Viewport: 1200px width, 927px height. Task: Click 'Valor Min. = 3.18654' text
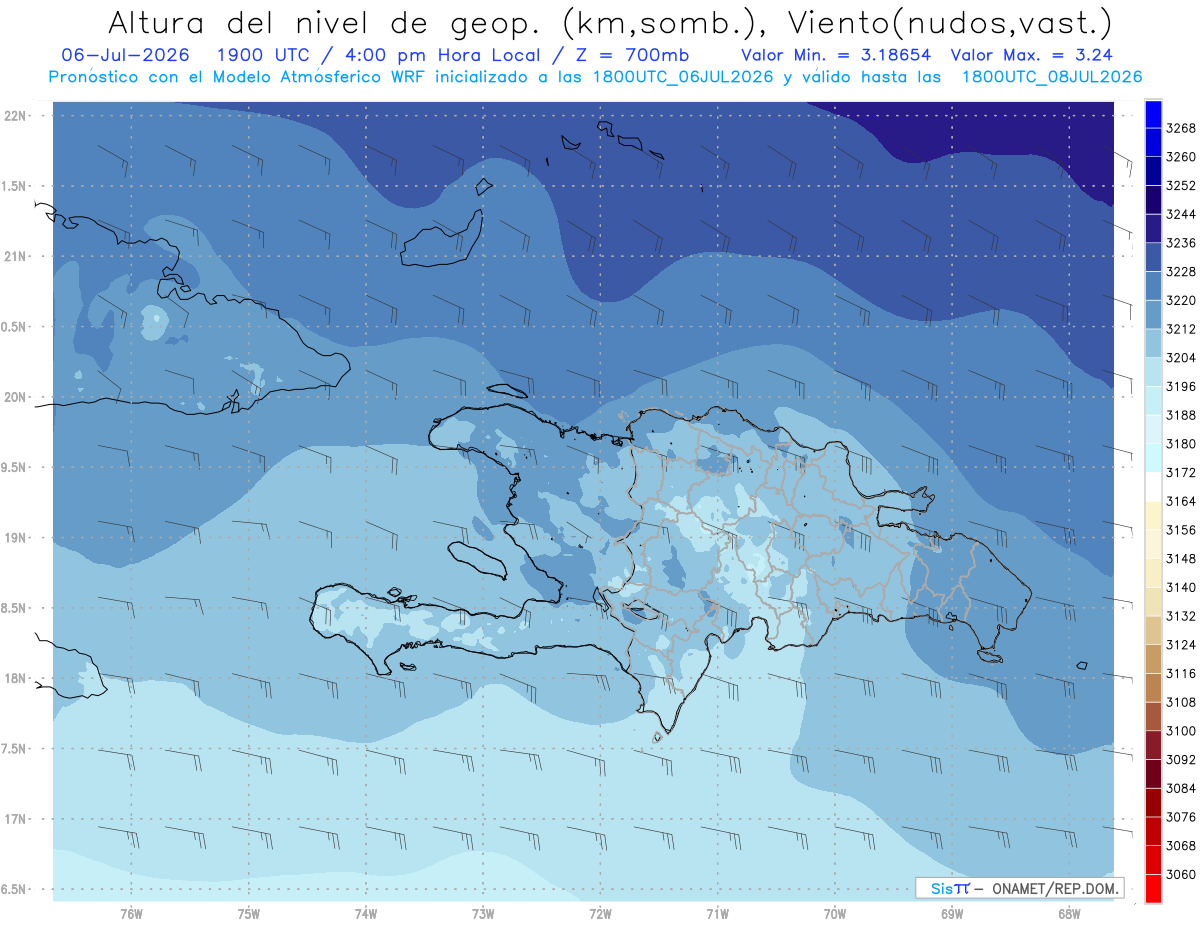click(837, 55)
